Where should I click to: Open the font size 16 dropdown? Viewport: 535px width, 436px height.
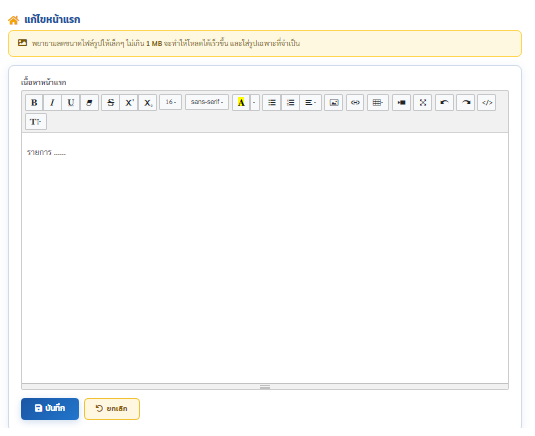[171, 102]
